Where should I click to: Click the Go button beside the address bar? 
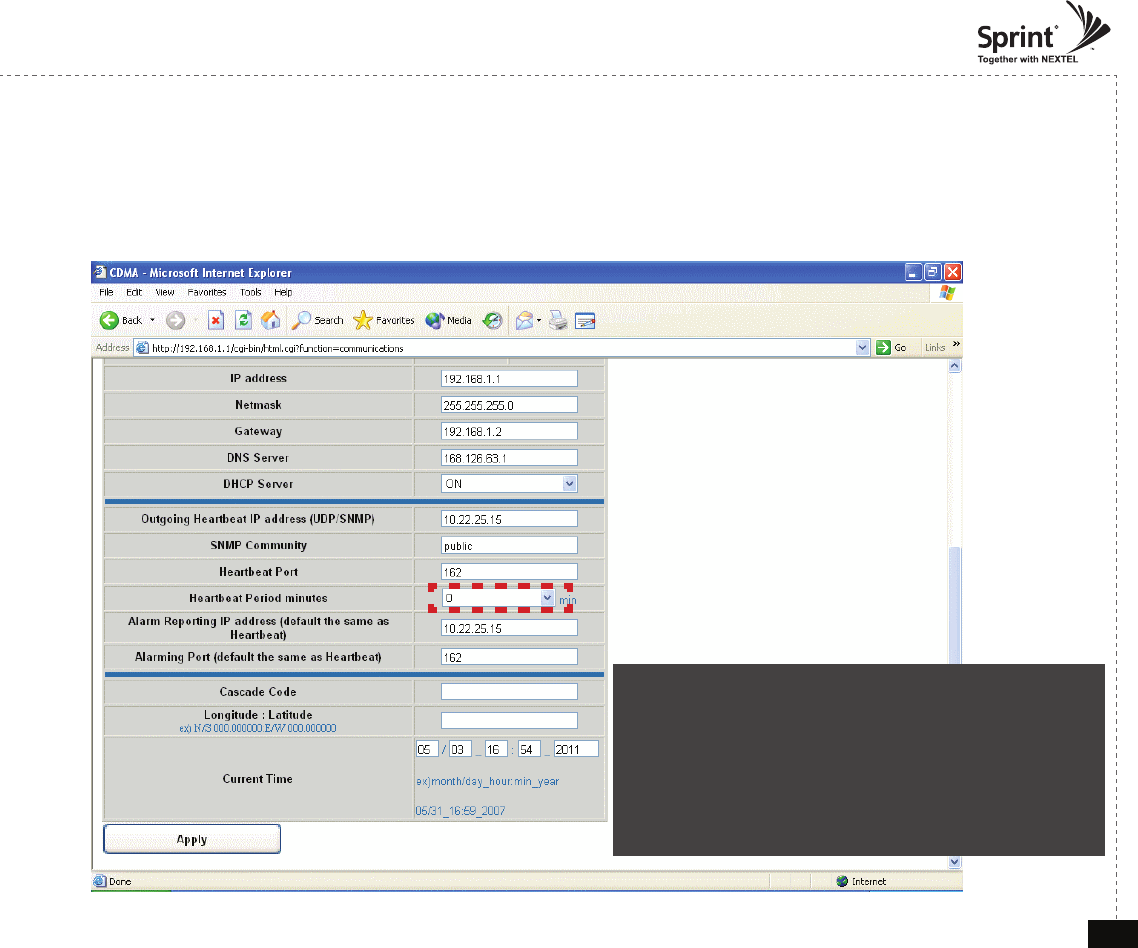[x=891, y=347]
